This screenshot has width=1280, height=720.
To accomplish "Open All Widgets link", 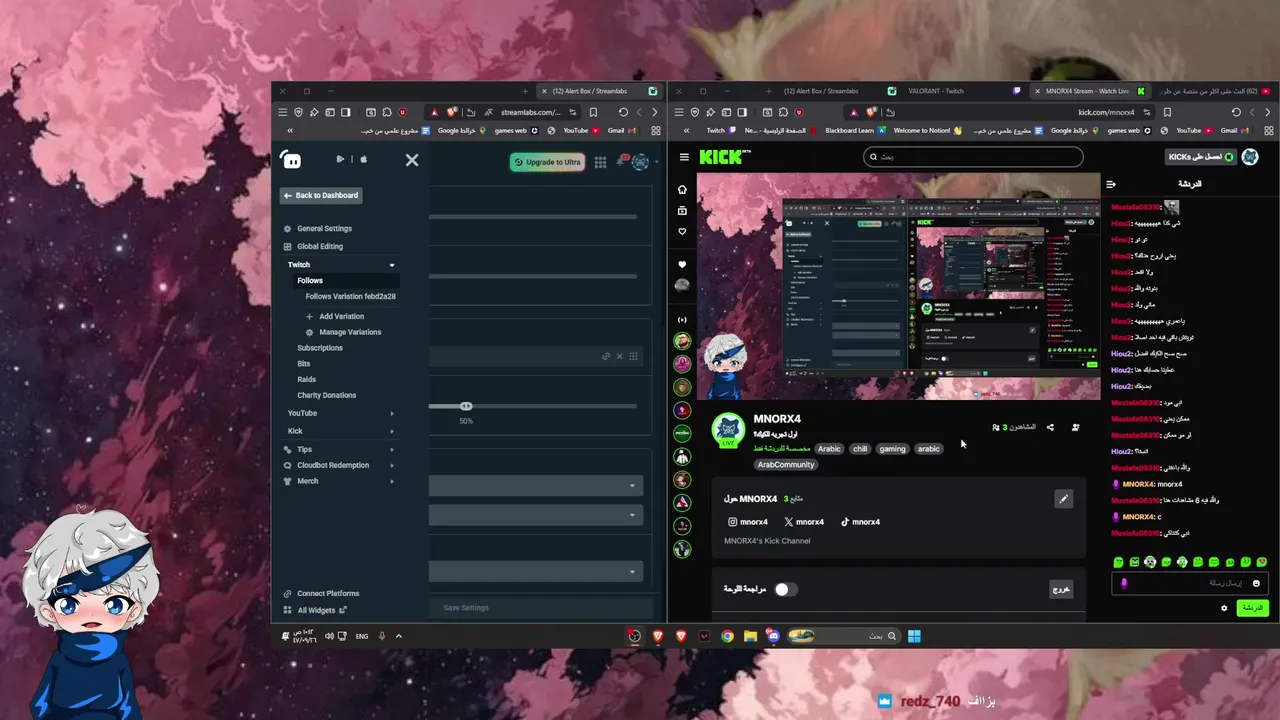I will pos(315,610).
